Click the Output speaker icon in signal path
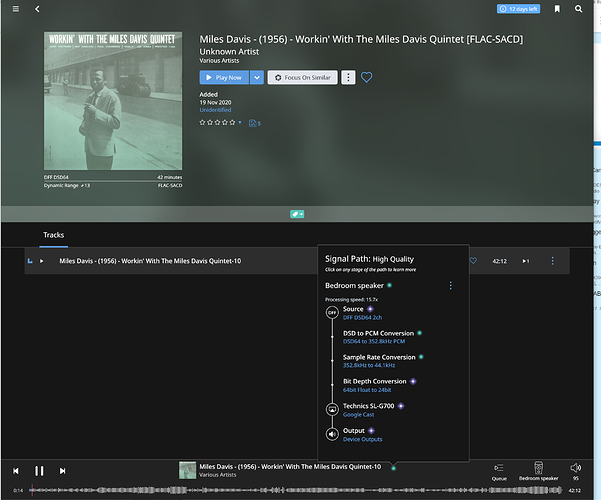 [332, 434]
